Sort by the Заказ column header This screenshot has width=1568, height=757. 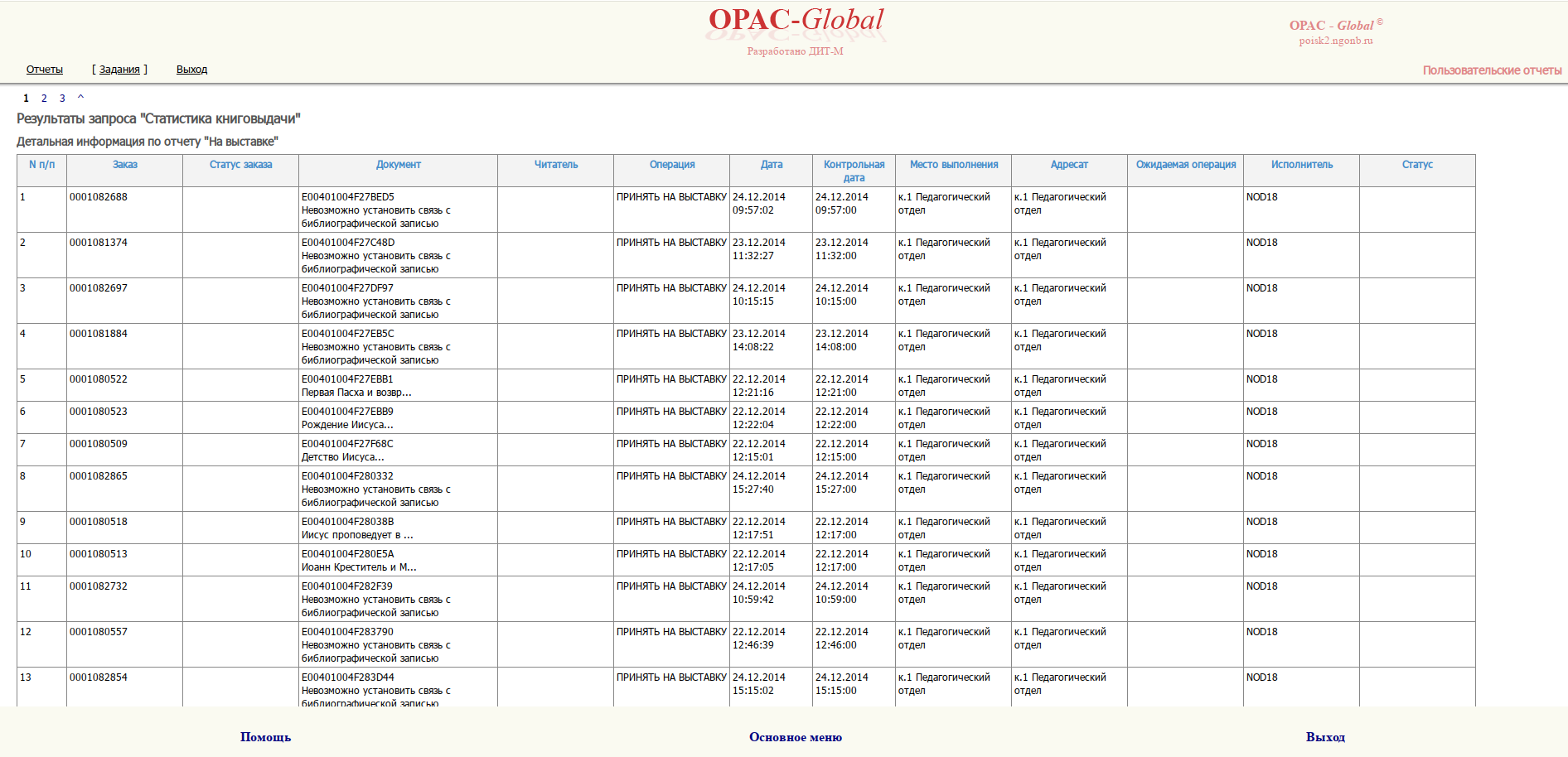click(x=125, y=165)
